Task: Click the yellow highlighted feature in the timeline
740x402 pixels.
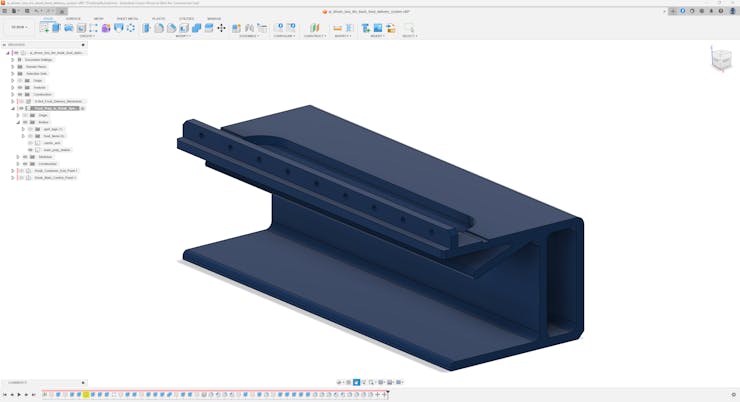Action: [x=86, y=394]
